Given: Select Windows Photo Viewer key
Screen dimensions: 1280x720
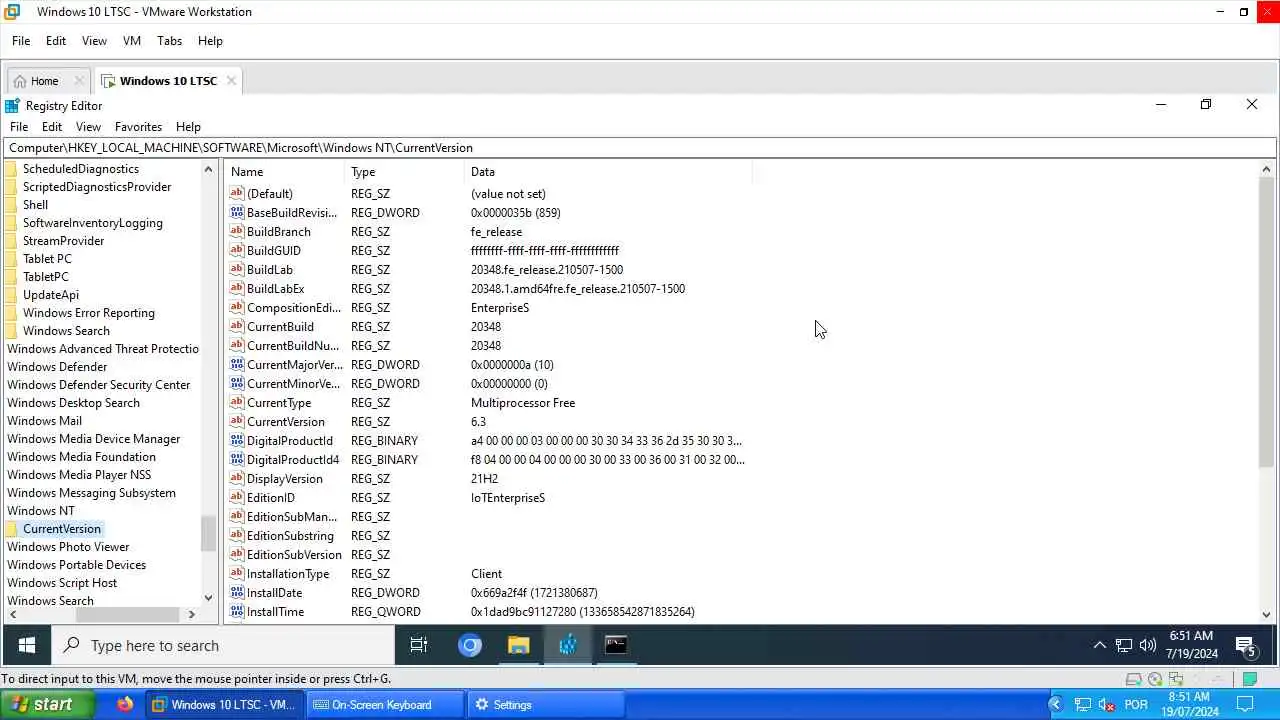Looking at the screenshot, I should (68, 547).
